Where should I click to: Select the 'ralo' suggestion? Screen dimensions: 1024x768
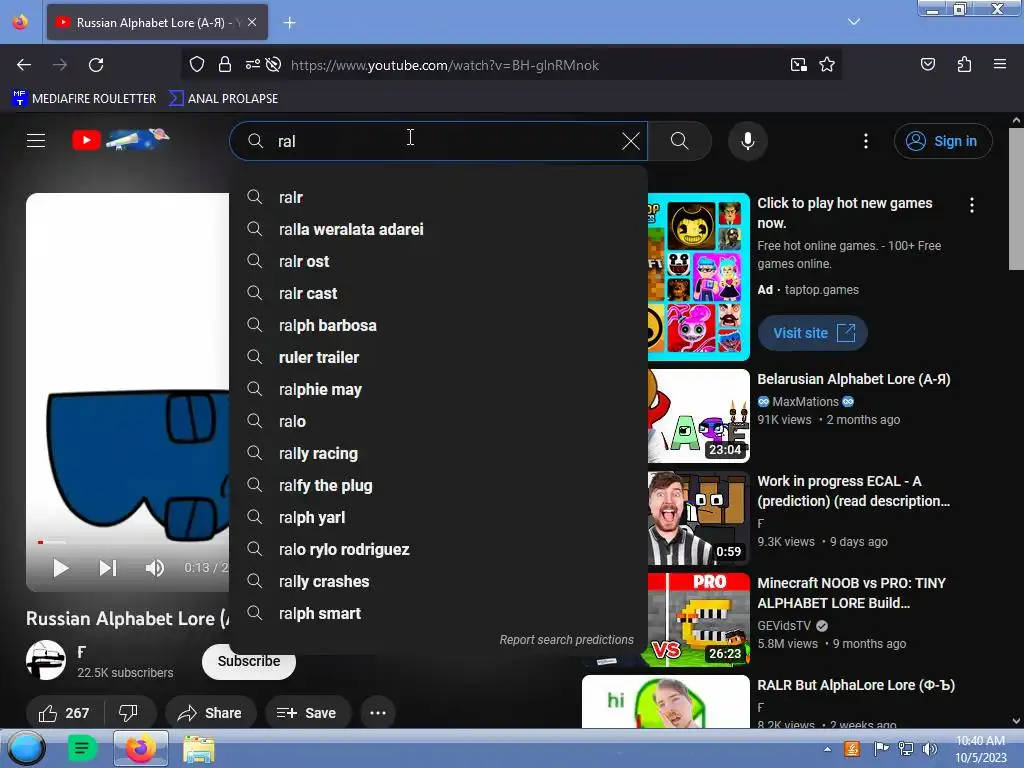438,421
